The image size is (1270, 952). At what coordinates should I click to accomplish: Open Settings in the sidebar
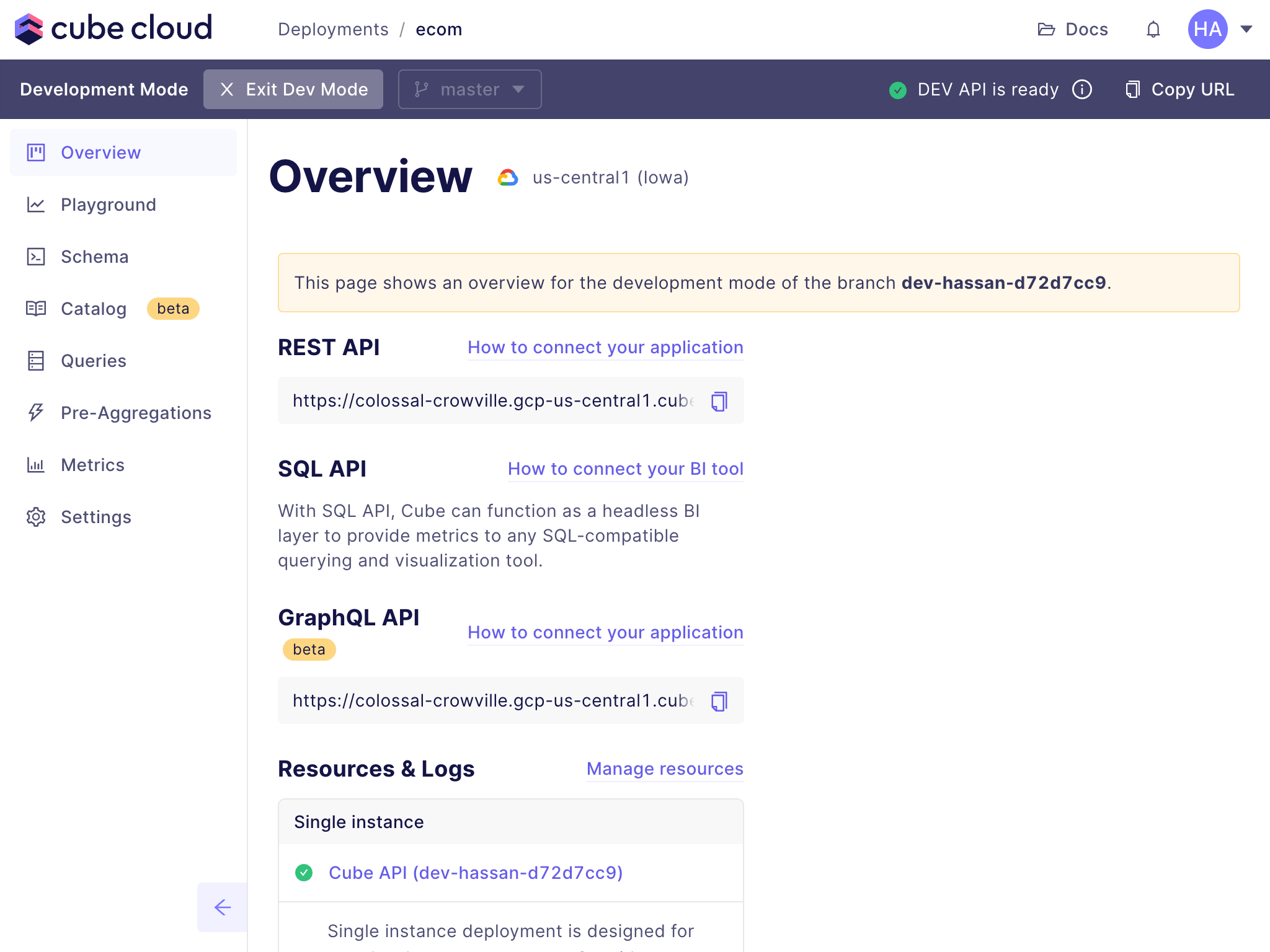pyautogui.click(x=123, y=517)
